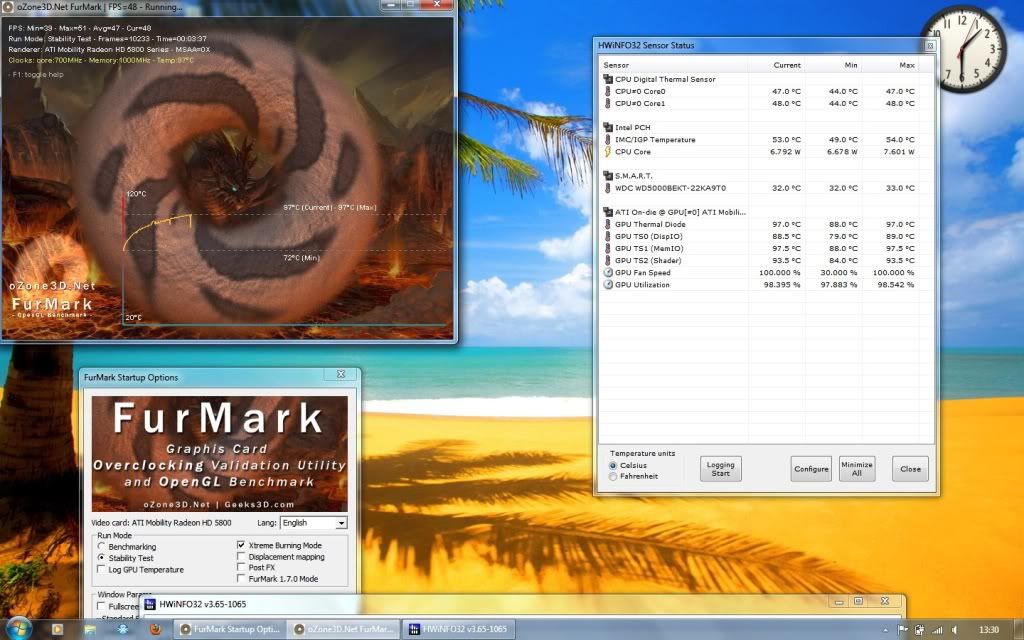
Task: Click the ATI On-die GPU group icon
Action: (x=607, y=212)
